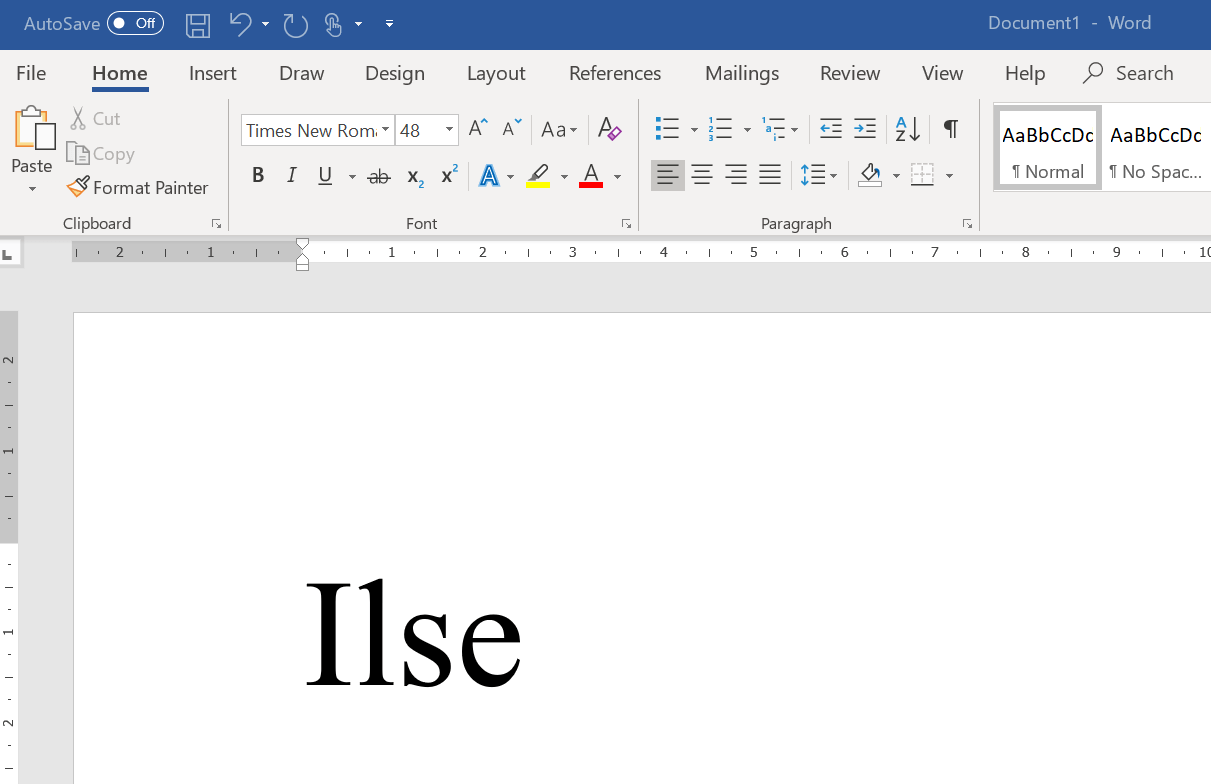Open the font color red swatch
The height and width of the screenshot is (784, 1211).
coord(590,175)
